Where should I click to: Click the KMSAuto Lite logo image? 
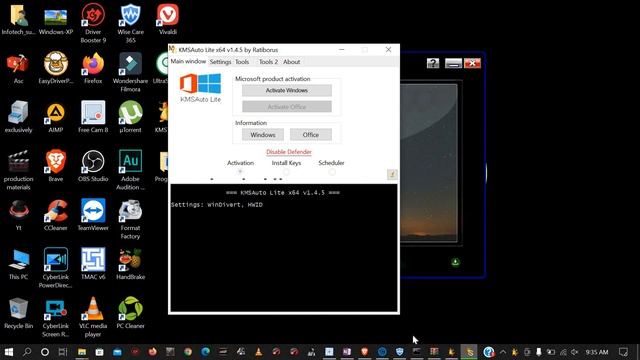coord(200,88)
